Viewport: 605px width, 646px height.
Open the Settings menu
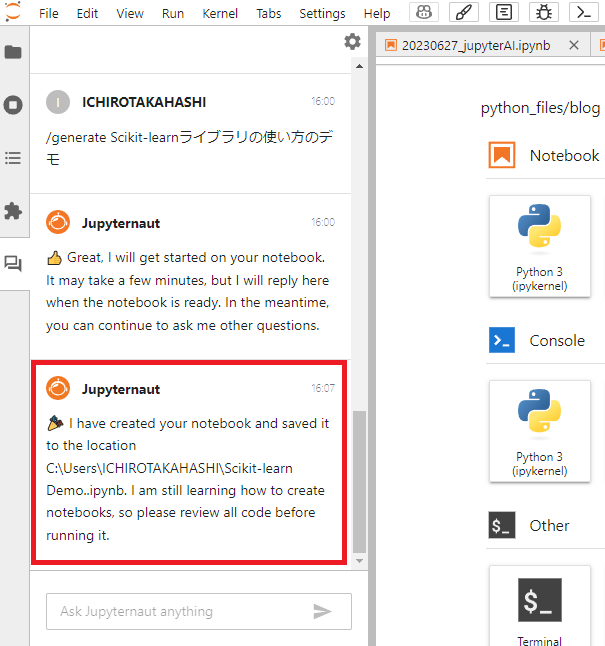322,14
